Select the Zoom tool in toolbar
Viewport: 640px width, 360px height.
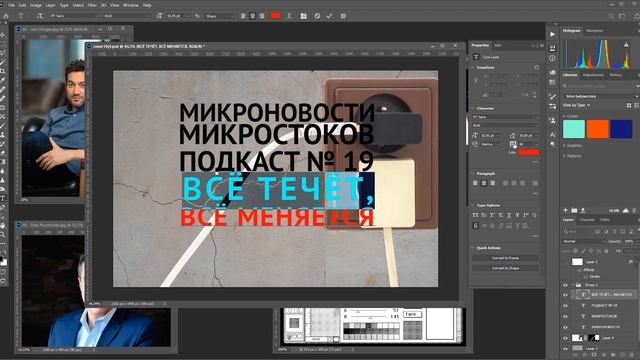3,234
